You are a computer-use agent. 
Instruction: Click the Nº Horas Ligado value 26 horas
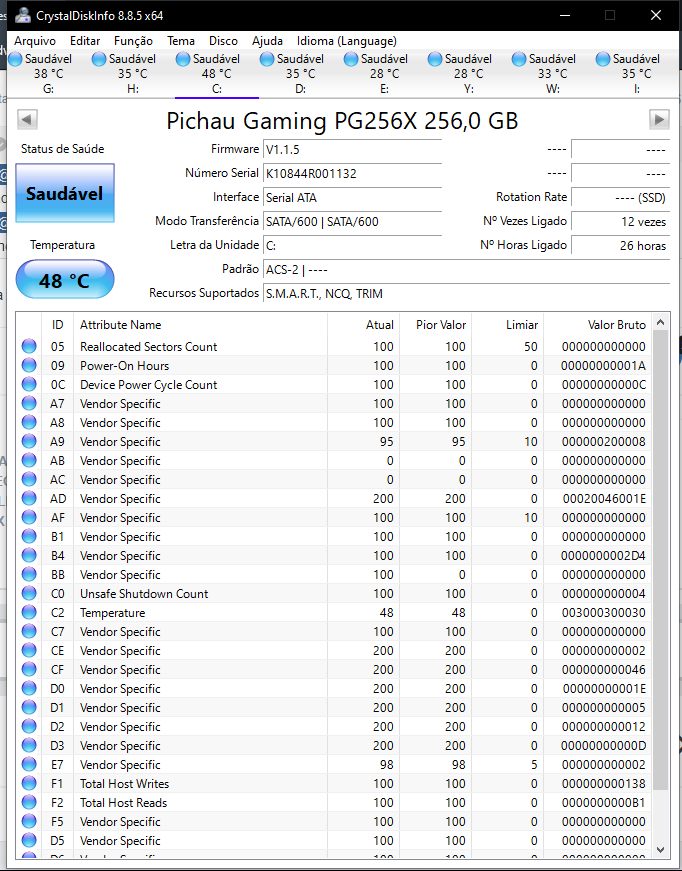point(620,246)
